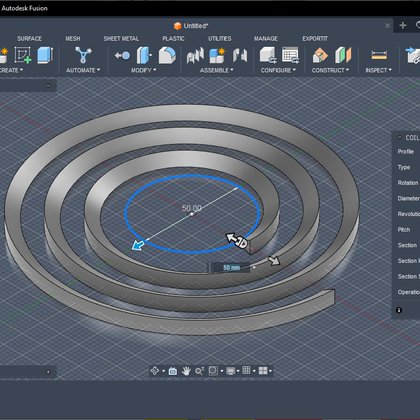The image size is (420, 420).
Task: Collapse the browser panel minus button
Action: (x=48, y=86)
